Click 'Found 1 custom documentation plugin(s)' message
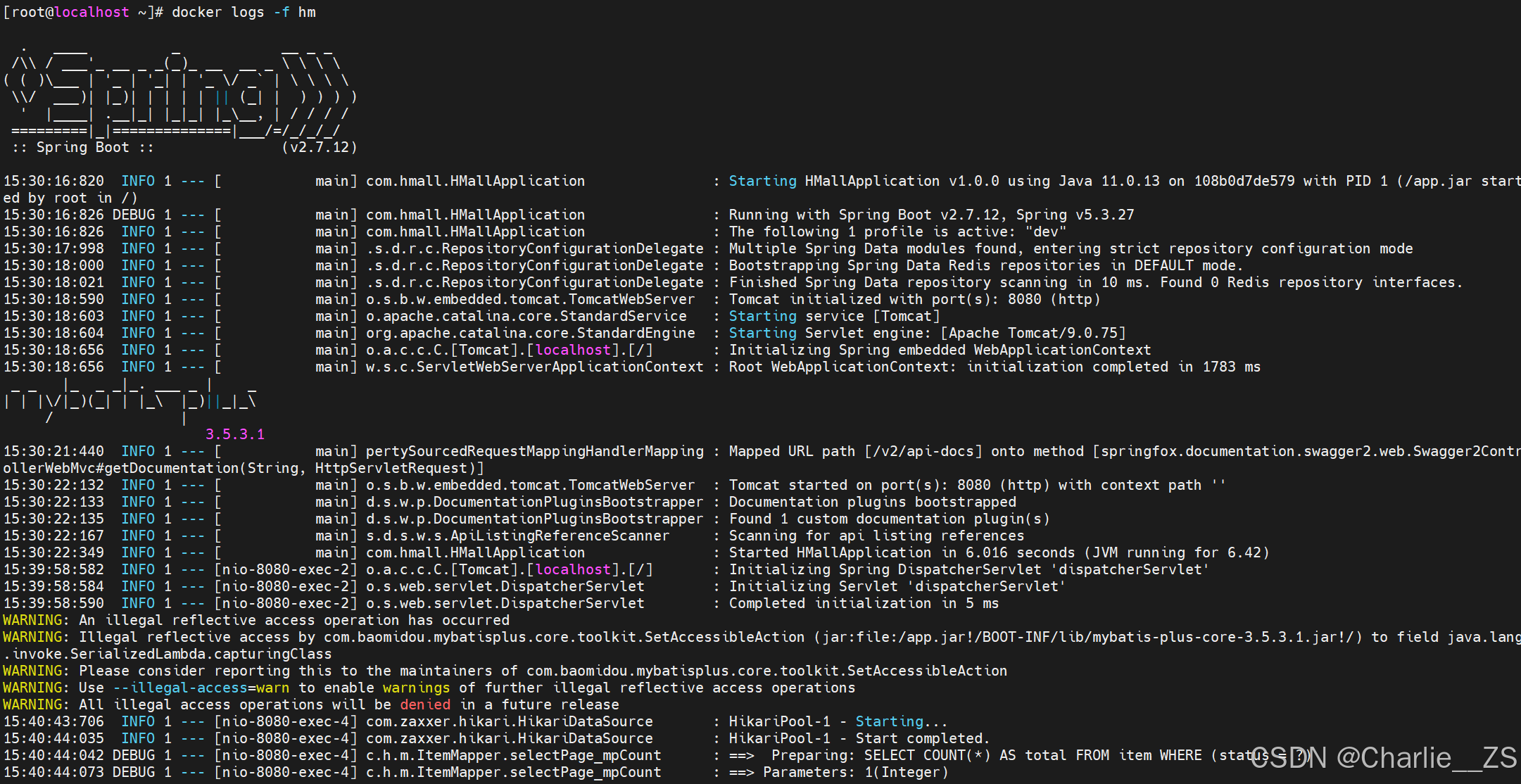The height and width of the screenshot is (784, 1521). (x=889, y=519)
